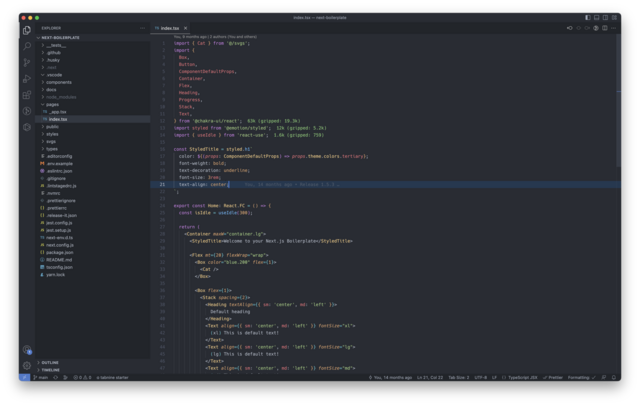Click the Tab Size: 2 indicator
This screenshot has height=406, width=640.
(x=459, y=377)
